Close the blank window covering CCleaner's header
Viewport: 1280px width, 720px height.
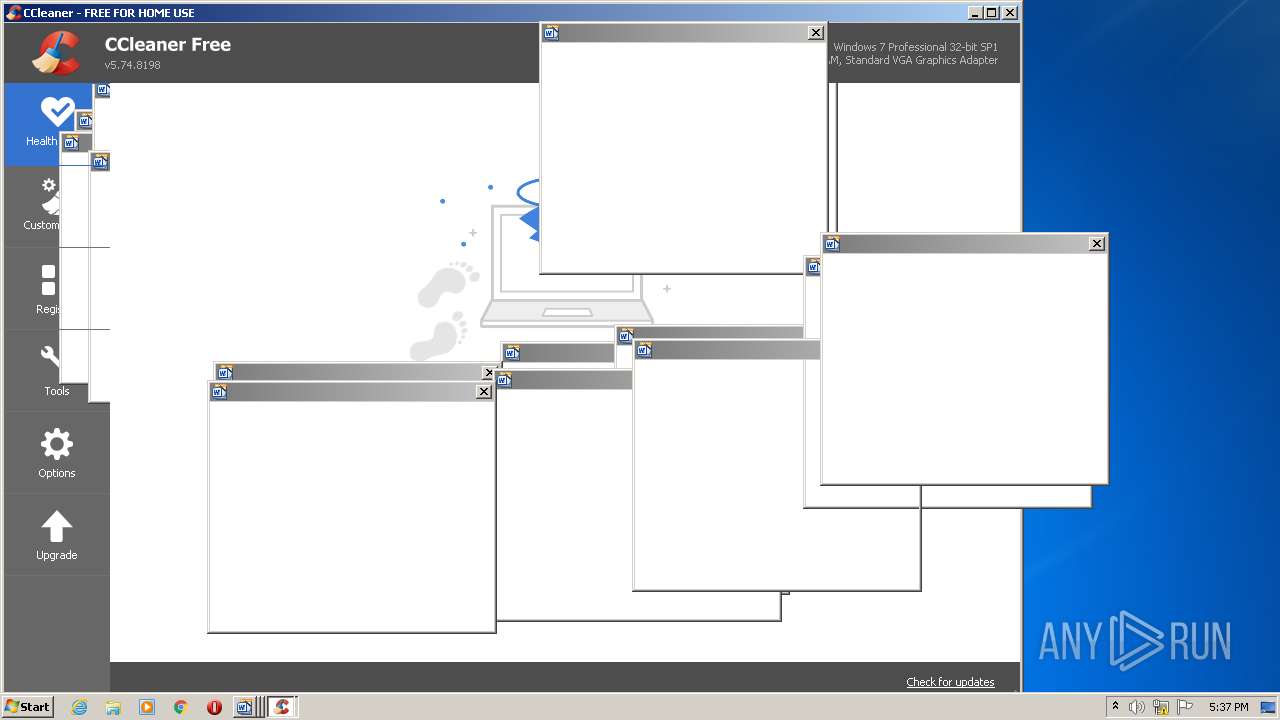816,33
